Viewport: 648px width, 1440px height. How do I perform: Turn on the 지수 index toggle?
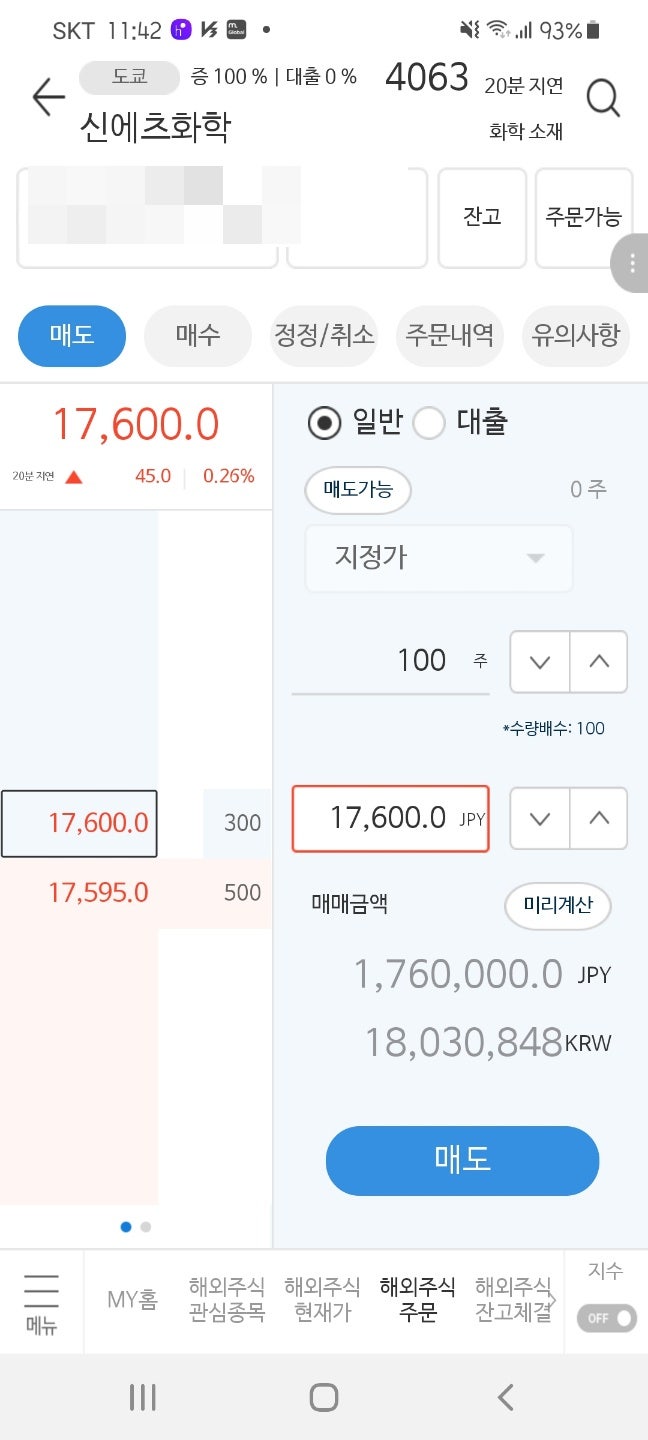[605, 1318]
